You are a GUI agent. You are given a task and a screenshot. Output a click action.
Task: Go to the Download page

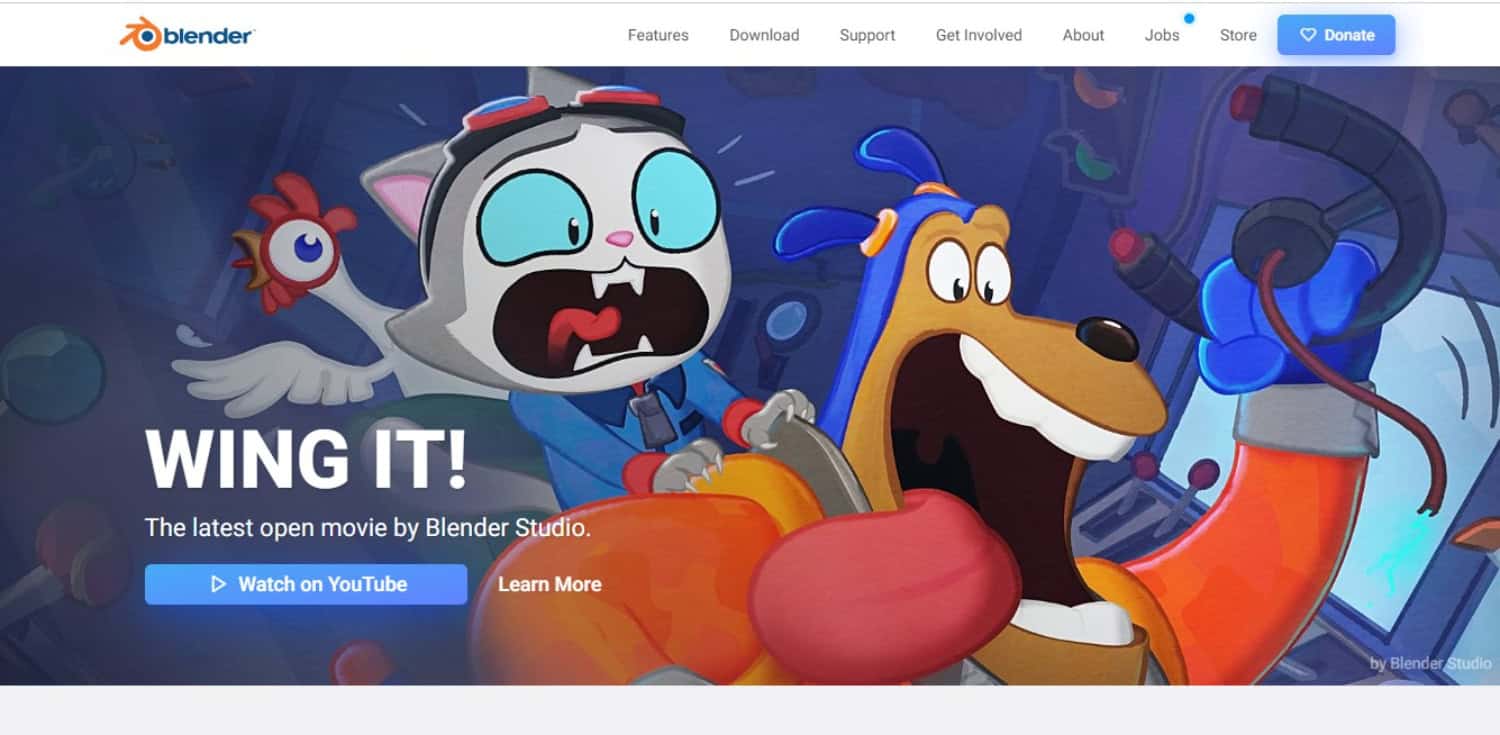tap(764, 35)
